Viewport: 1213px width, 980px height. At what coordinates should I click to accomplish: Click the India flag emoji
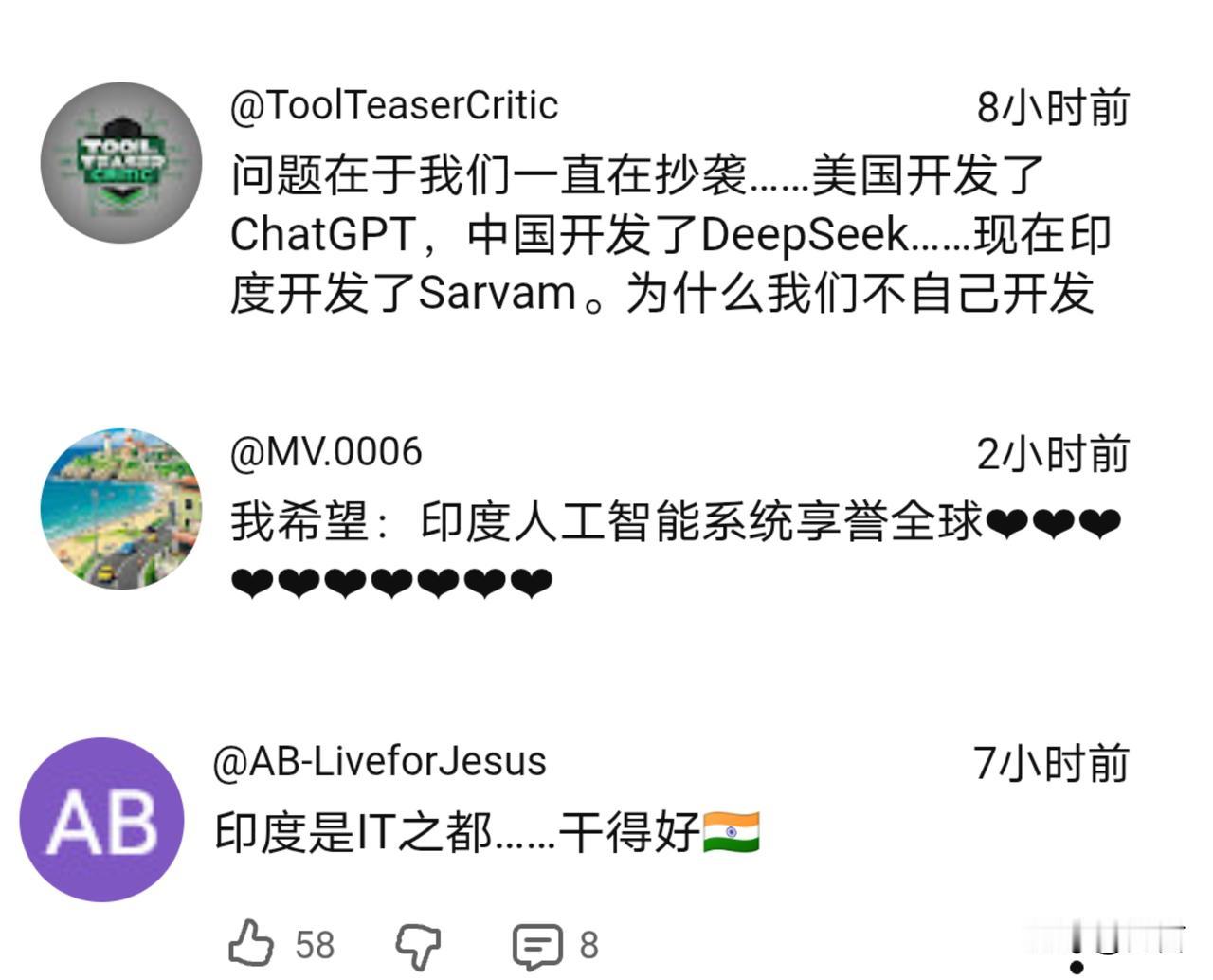731,833
